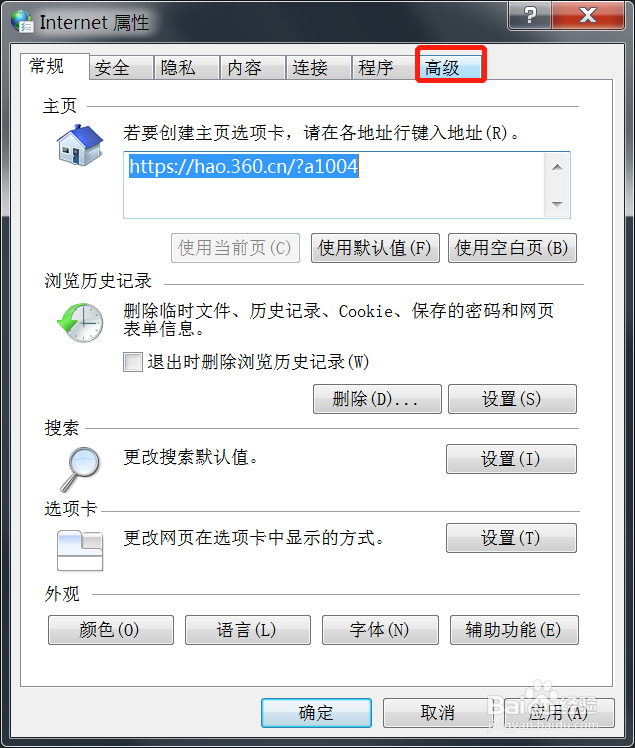
Task: Click the house homepage icon
Action: (x=80, y=145)
